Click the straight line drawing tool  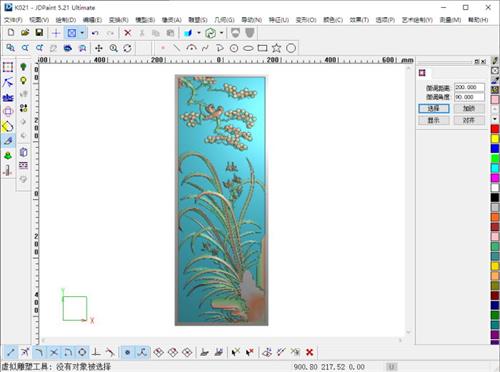pyautogui.click(x=176, y=48)
